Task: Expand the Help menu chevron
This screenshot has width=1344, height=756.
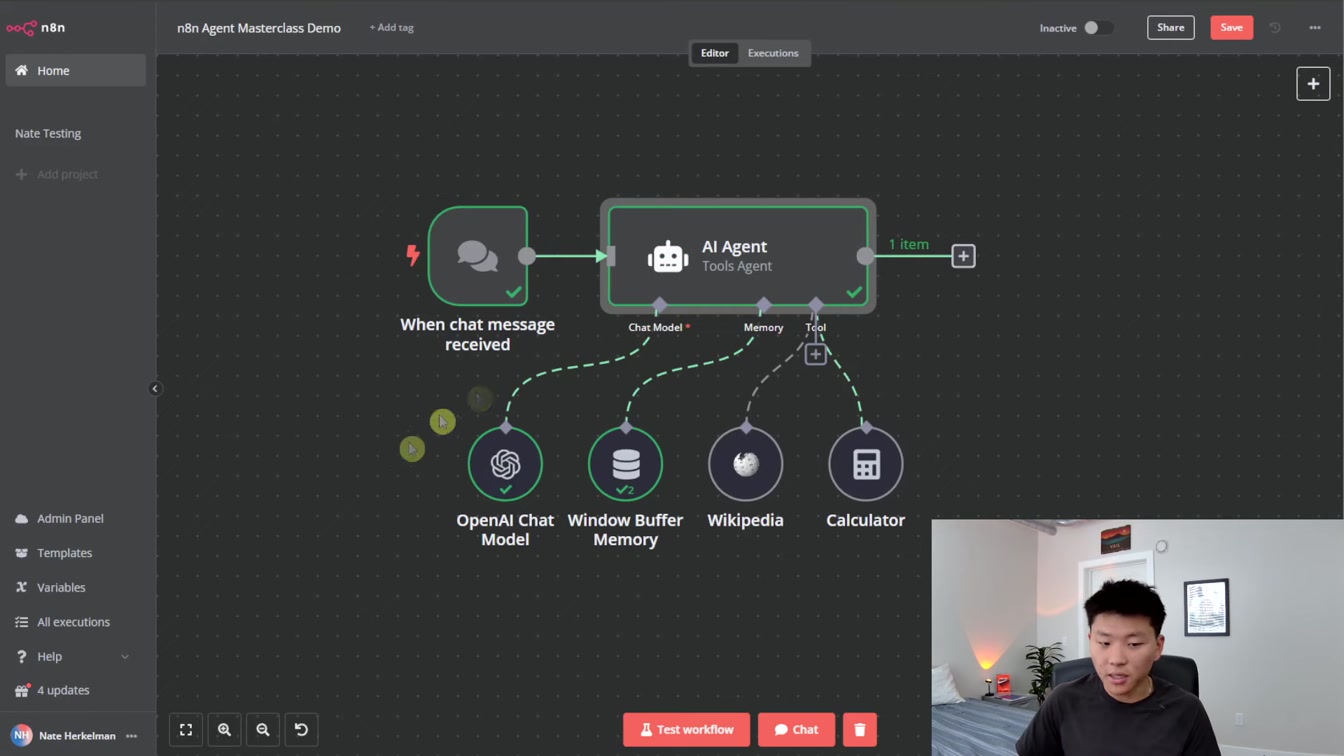Action: (125, 657)
